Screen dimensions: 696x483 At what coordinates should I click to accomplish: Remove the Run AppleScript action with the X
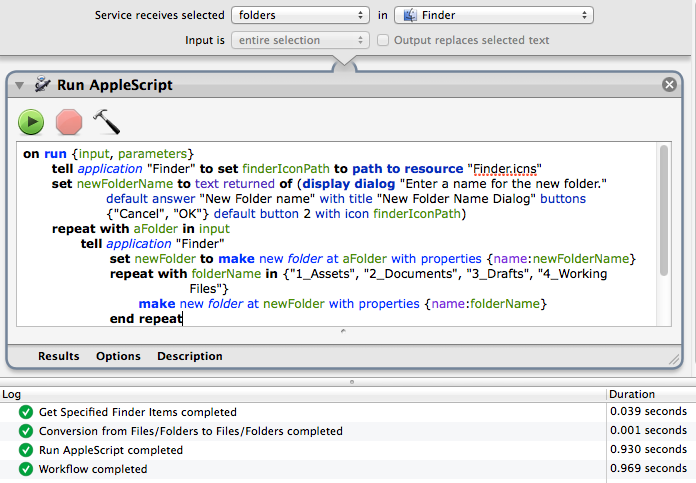point(669,84)
